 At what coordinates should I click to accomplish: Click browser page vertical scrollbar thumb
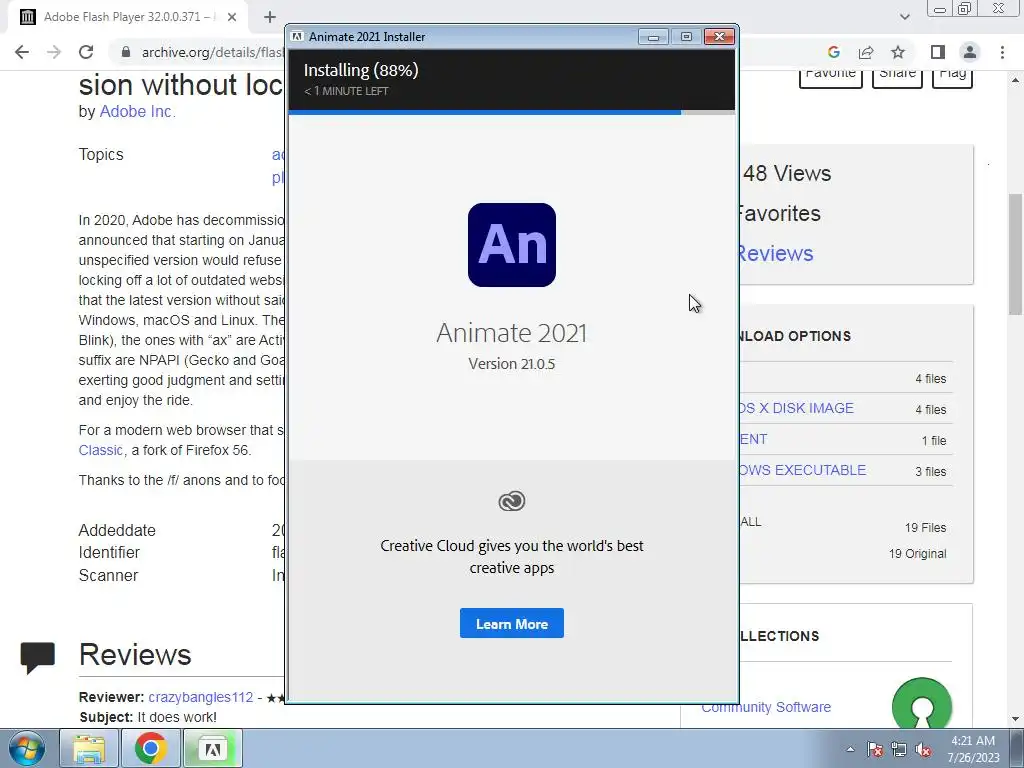[x=1015, y=254]
